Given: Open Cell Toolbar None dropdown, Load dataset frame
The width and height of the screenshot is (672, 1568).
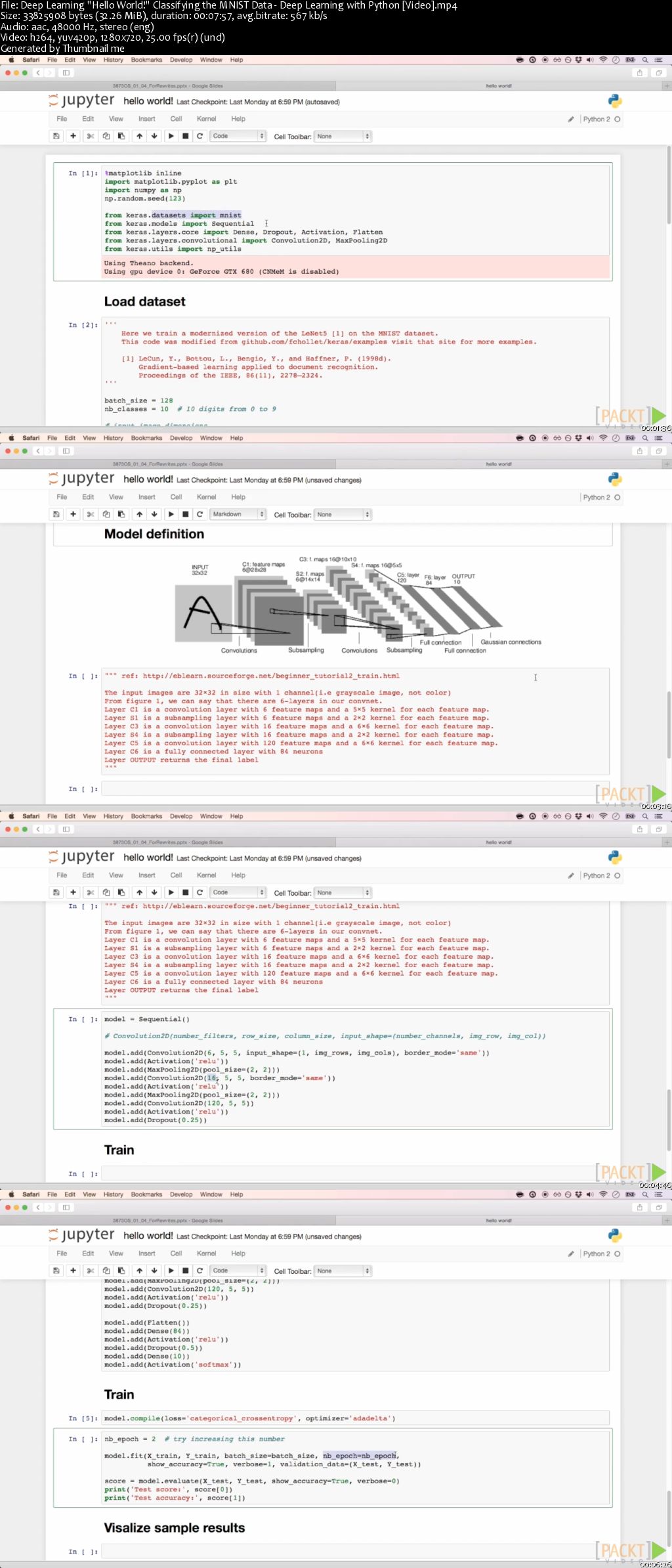Looking at the screenshot, I should (x=343, y=136).
